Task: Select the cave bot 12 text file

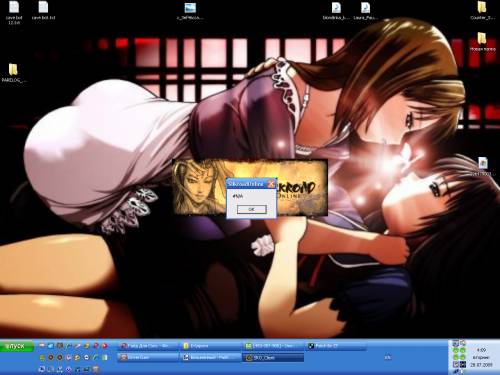Action: click(14, 13)
